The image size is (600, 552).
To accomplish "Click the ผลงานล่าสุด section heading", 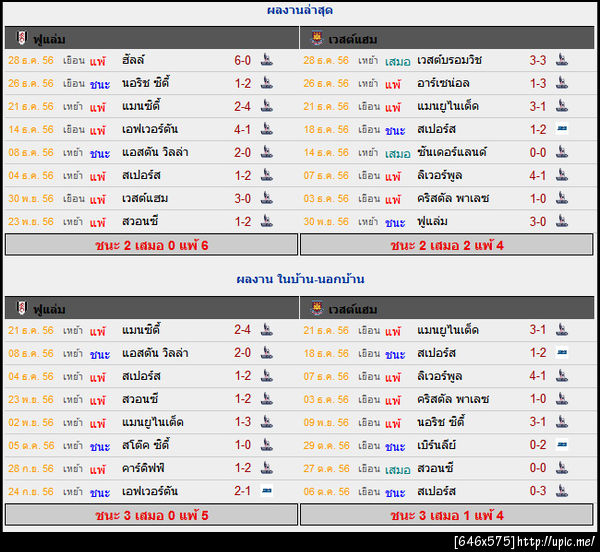I will tap(300, 10).
